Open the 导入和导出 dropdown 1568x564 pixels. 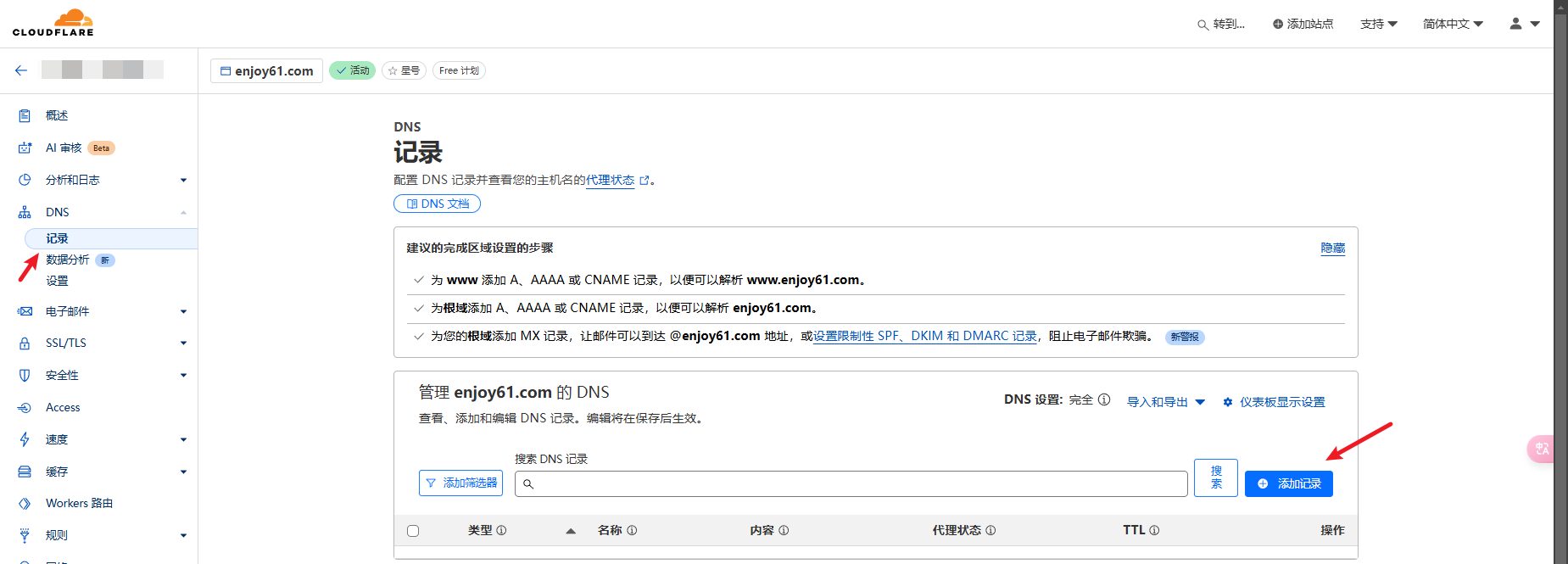[1166, 402]
